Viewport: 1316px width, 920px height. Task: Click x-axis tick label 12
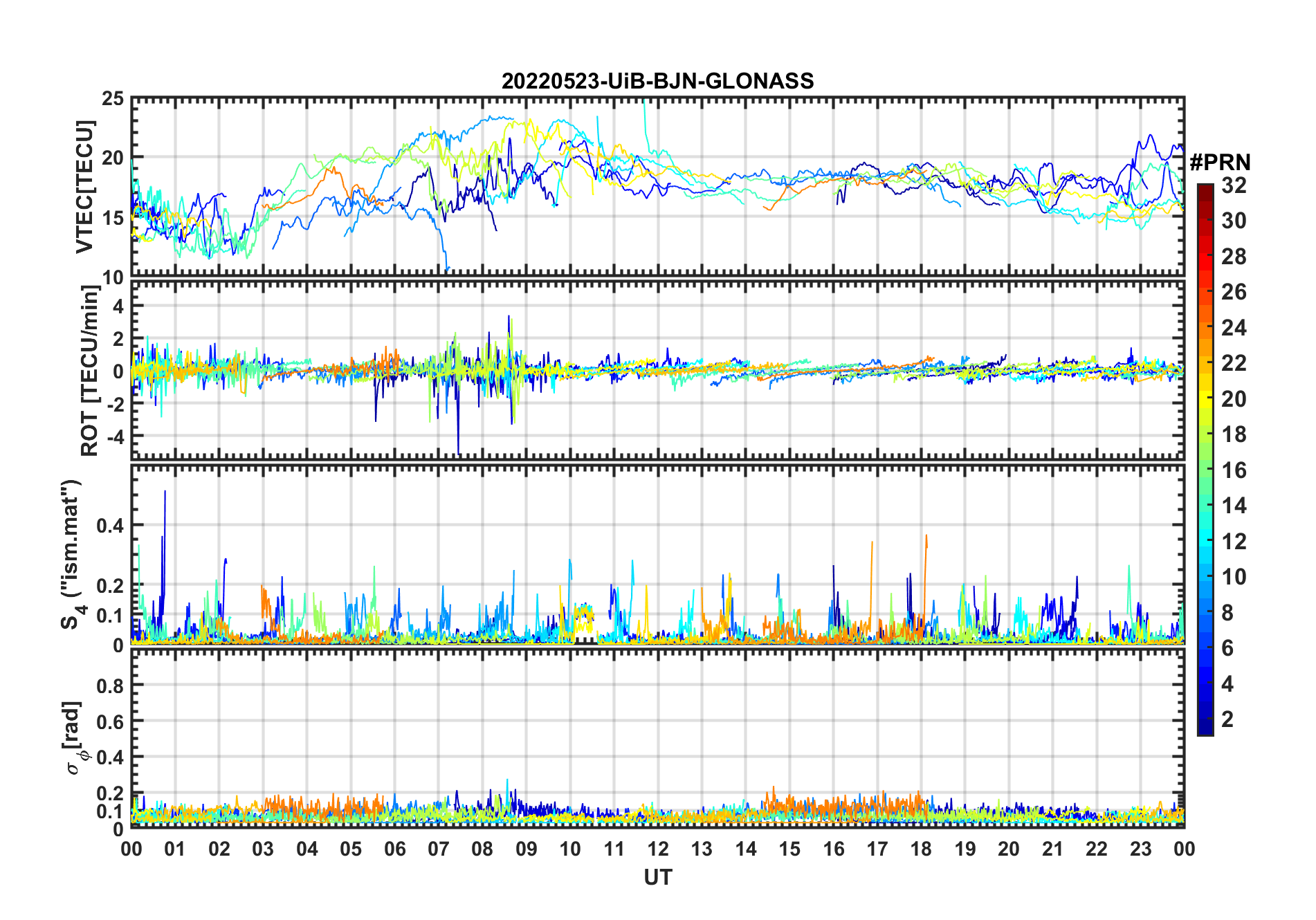click(x=657, y=849)
